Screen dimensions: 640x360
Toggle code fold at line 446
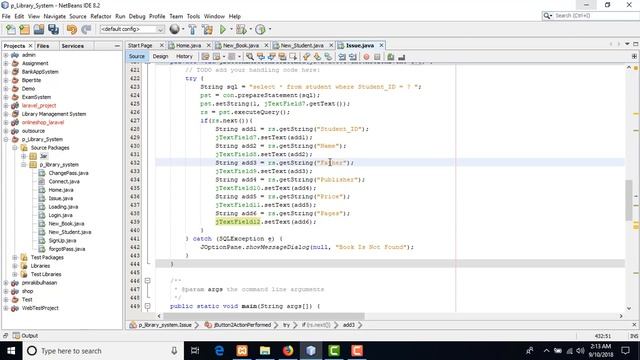[147, 280]
